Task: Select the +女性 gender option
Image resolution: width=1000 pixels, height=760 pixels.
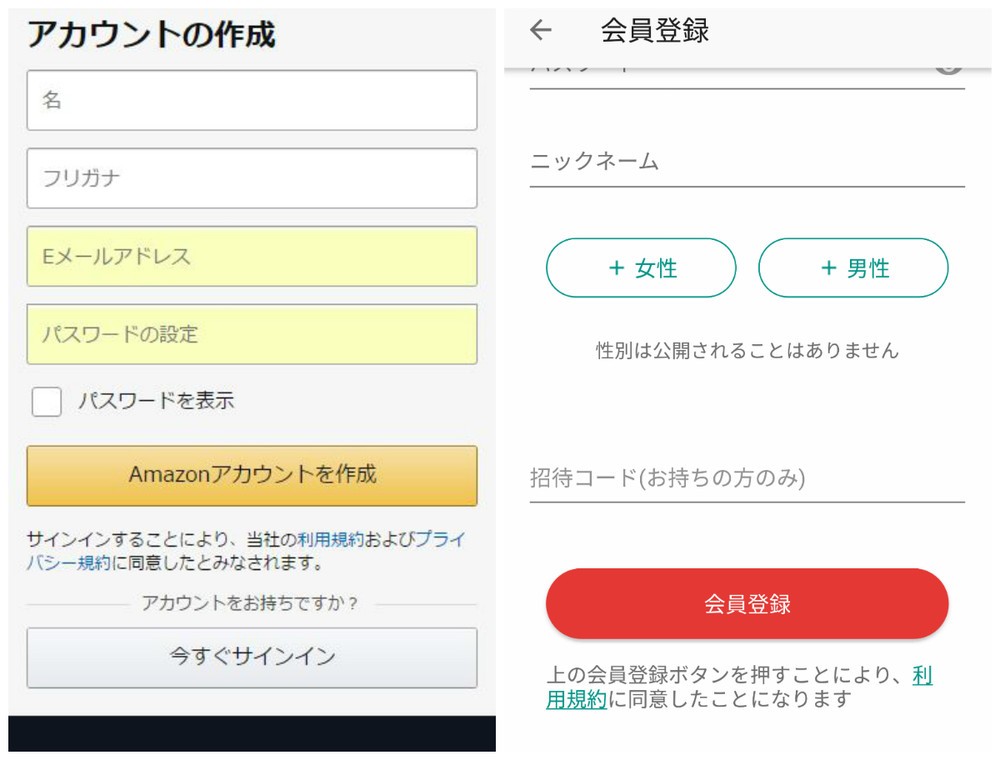Action: click(640, 268)
